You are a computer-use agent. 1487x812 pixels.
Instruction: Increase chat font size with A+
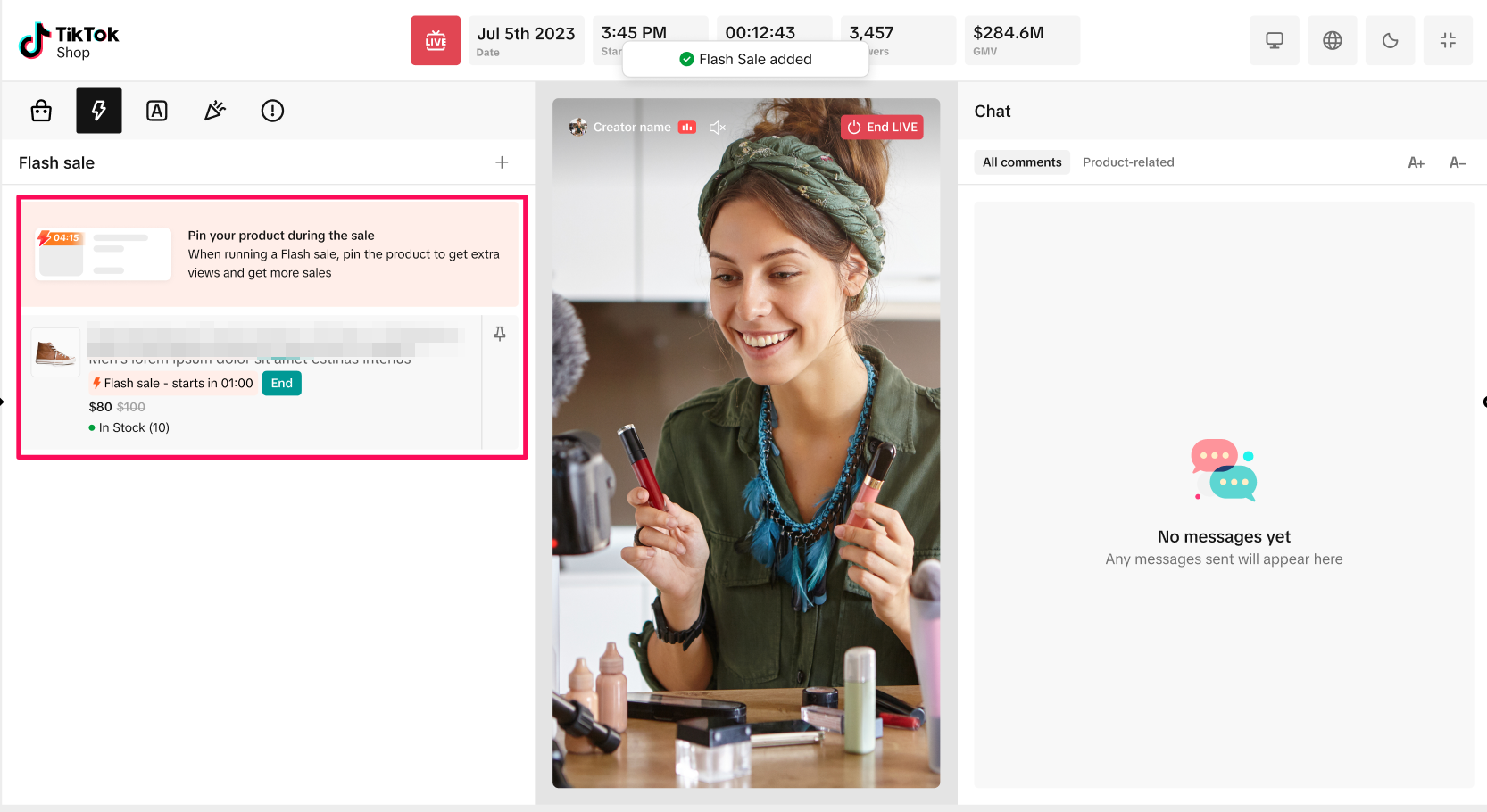click(1416, 162)
